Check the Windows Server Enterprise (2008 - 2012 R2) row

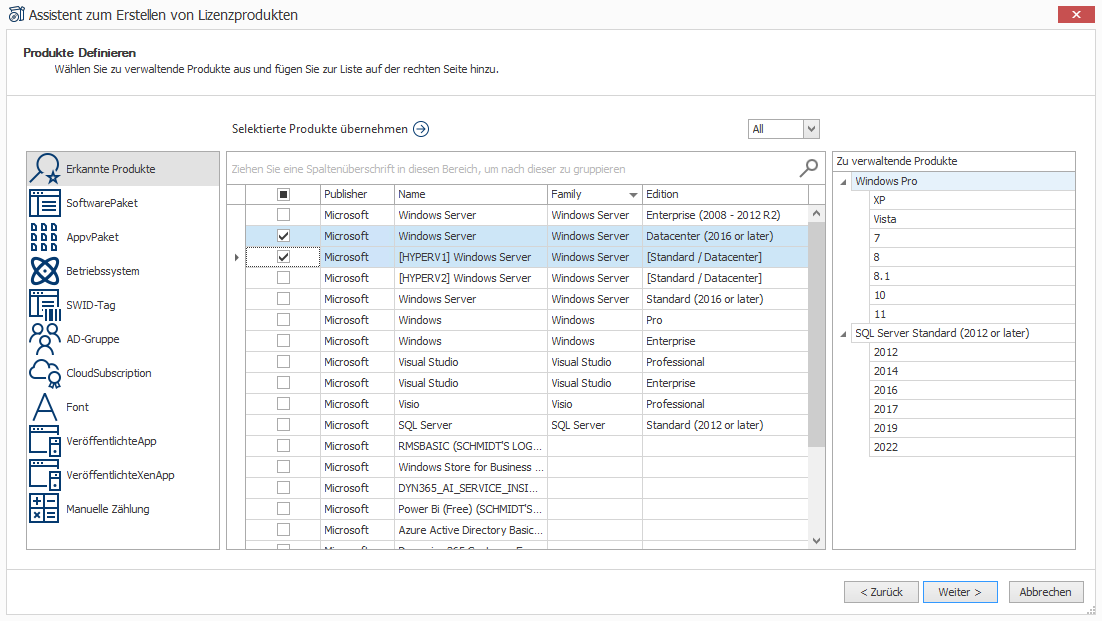pos(283,215)
